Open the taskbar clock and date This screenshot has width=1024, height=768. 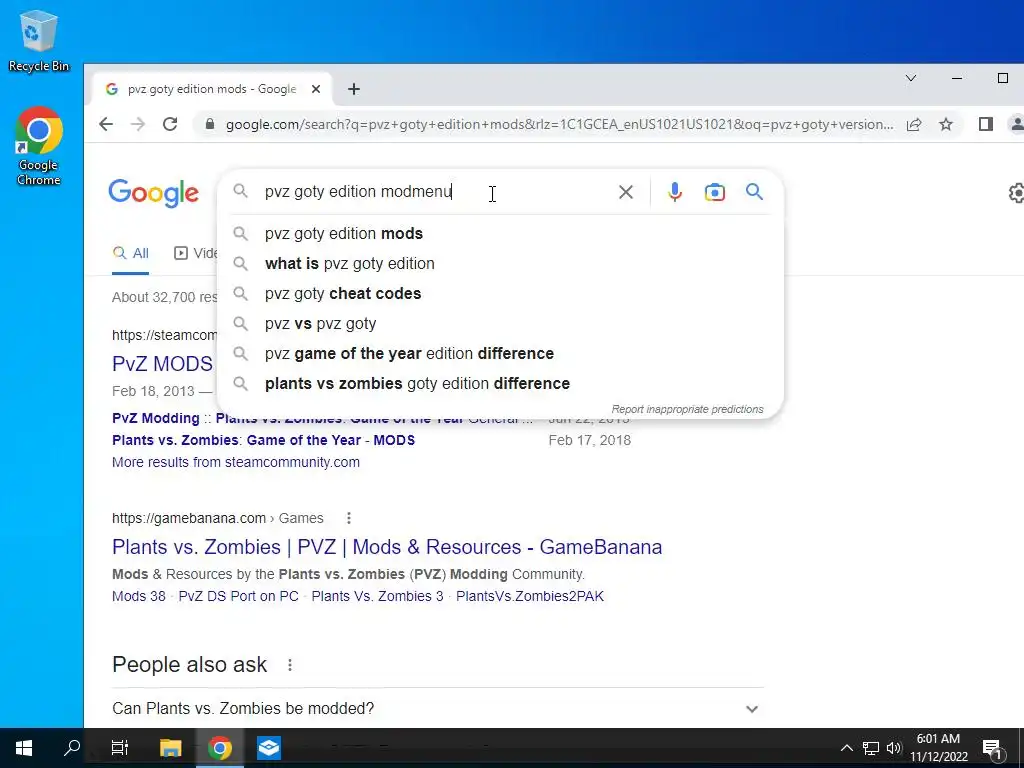point(938,748)
